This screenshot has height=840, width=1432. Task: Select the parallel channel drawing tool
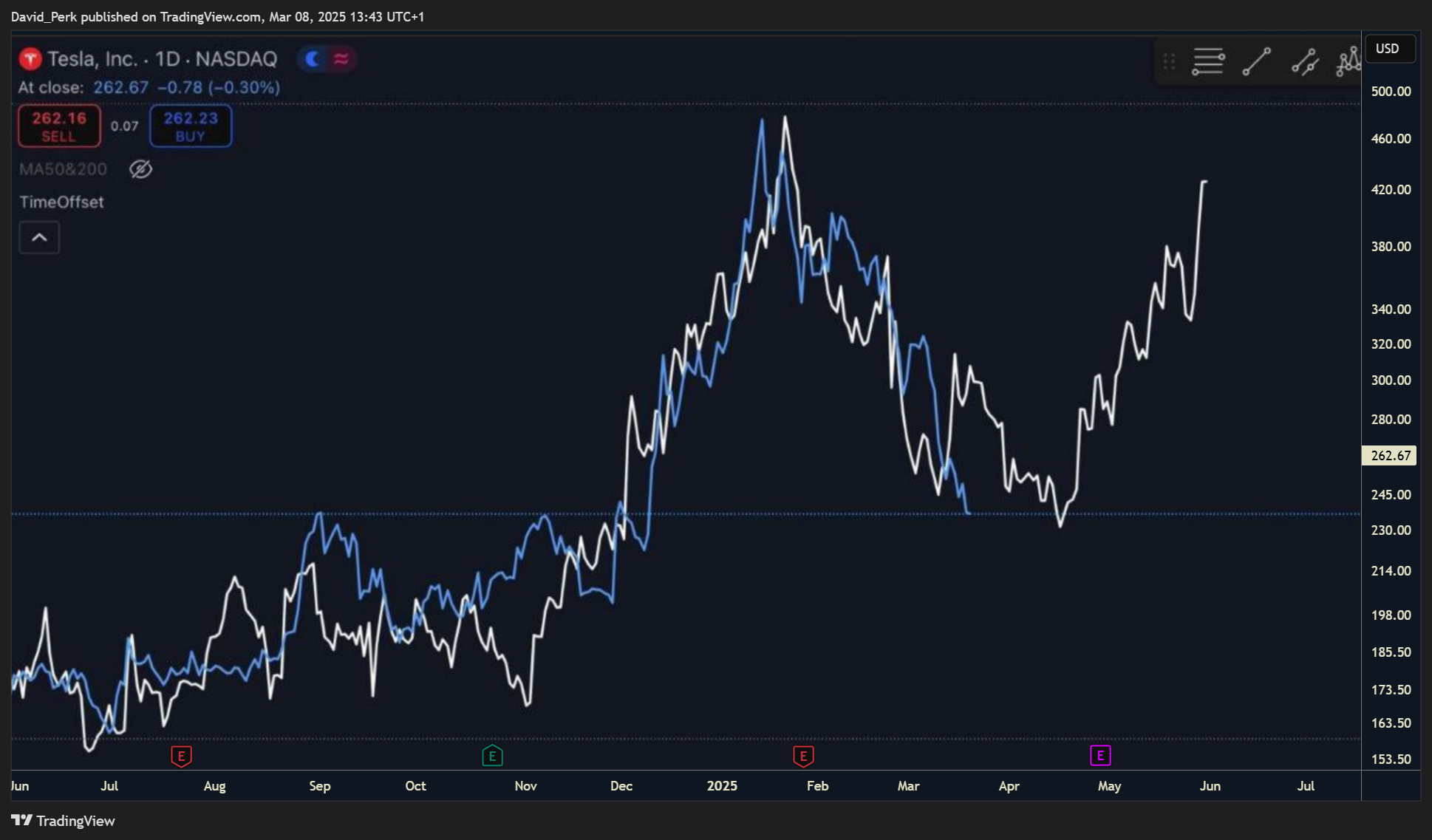[1306, 61]
